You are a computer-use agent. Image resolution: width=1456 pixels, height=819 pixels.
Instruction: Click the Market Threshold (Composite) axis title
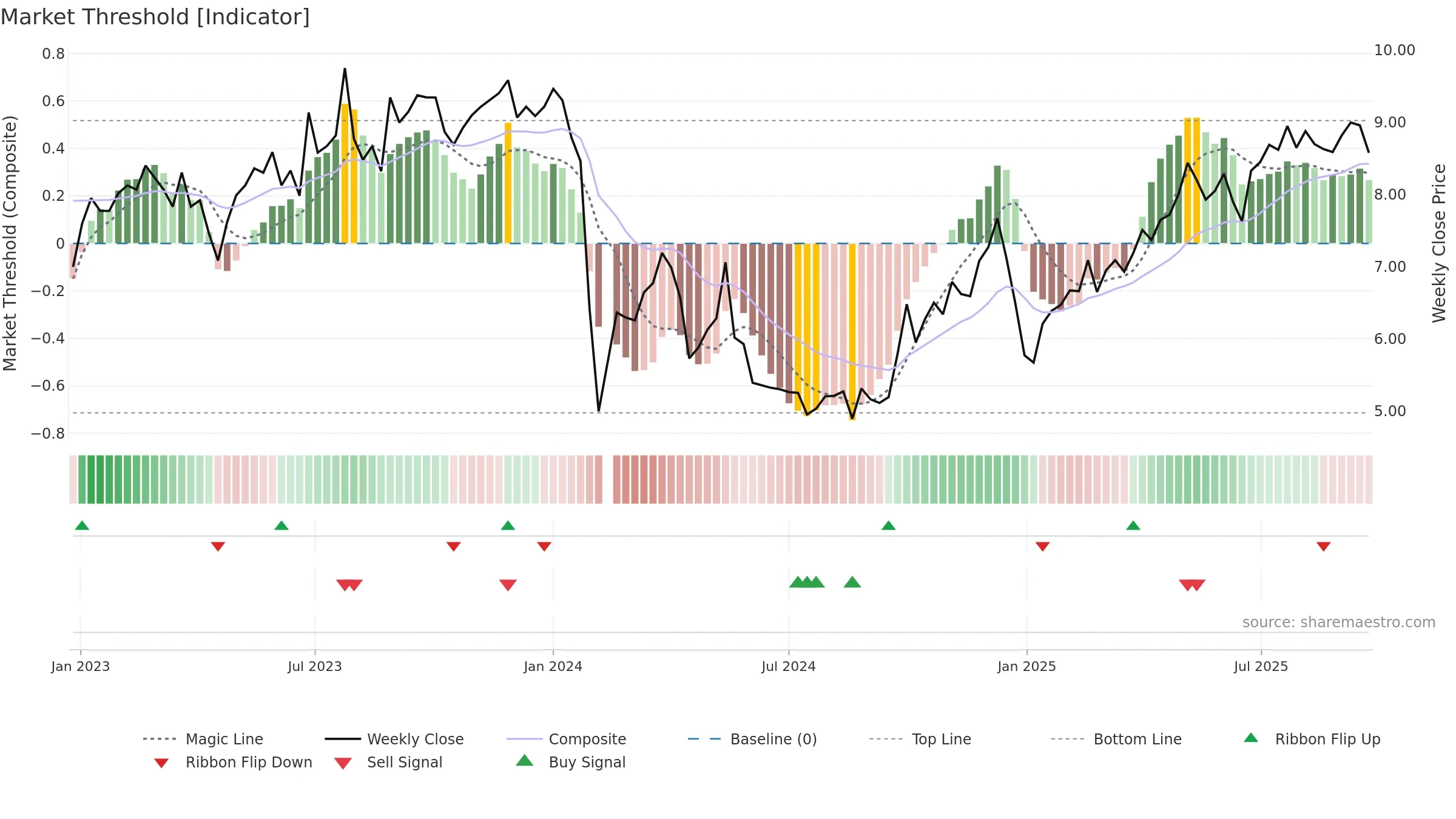(x=10, y=243)
